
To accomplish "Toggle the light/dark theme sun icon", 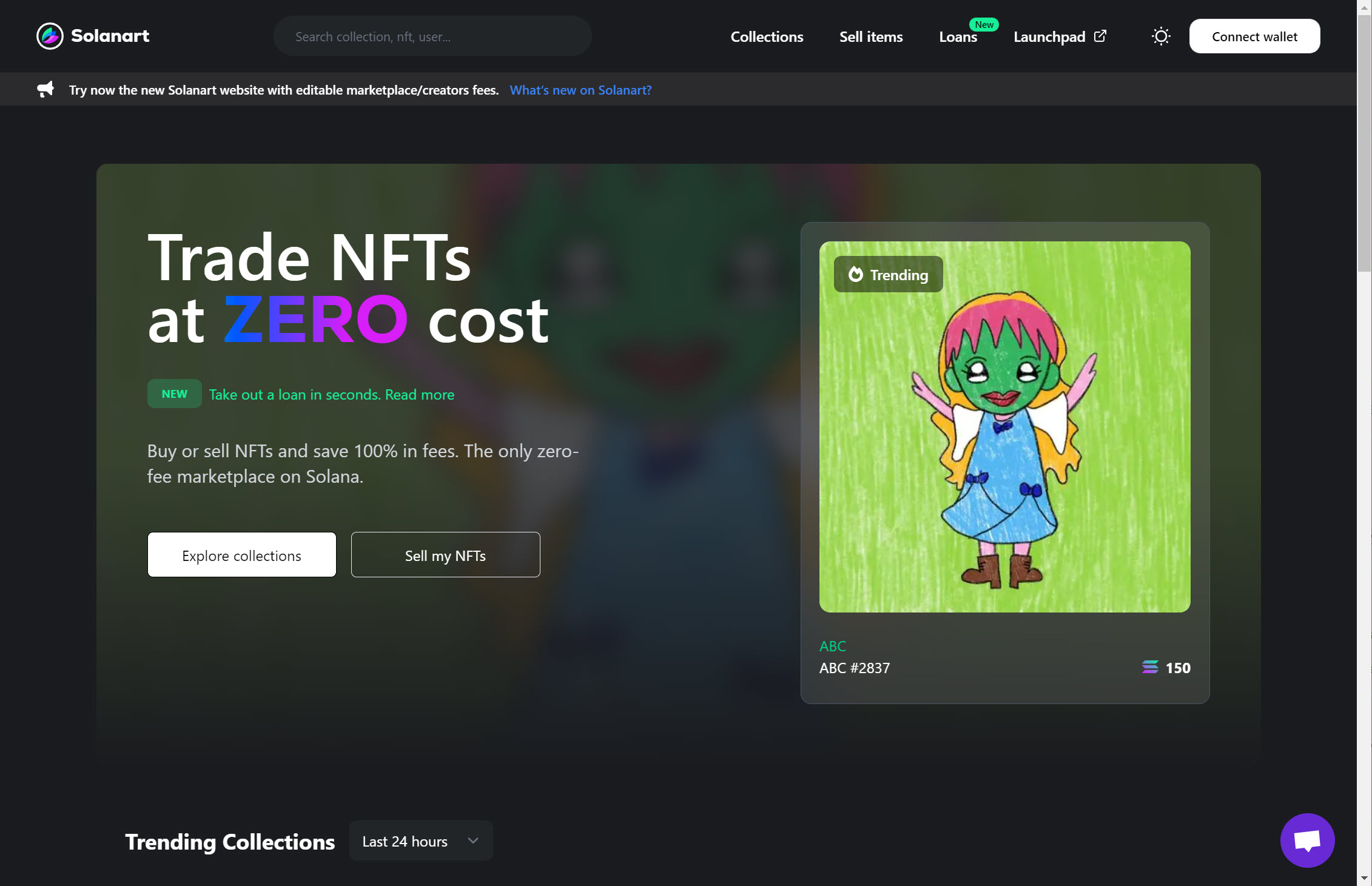I will [x=1160, y=36].
